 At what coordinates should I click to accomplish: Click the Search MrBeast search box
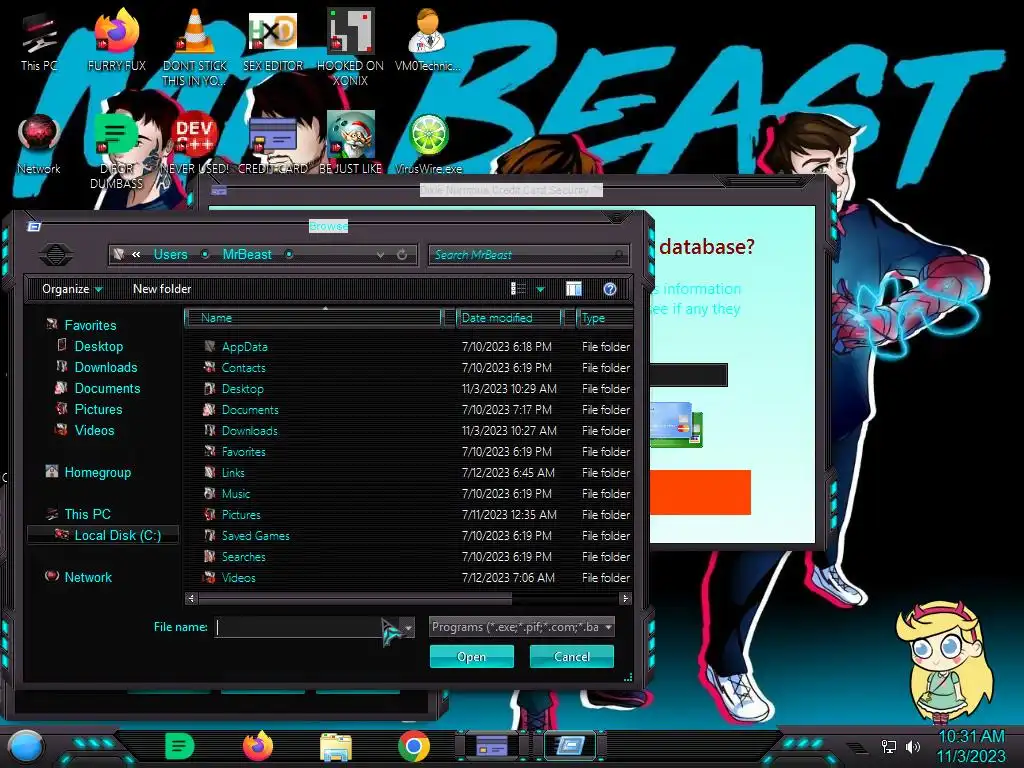point(529,255)
